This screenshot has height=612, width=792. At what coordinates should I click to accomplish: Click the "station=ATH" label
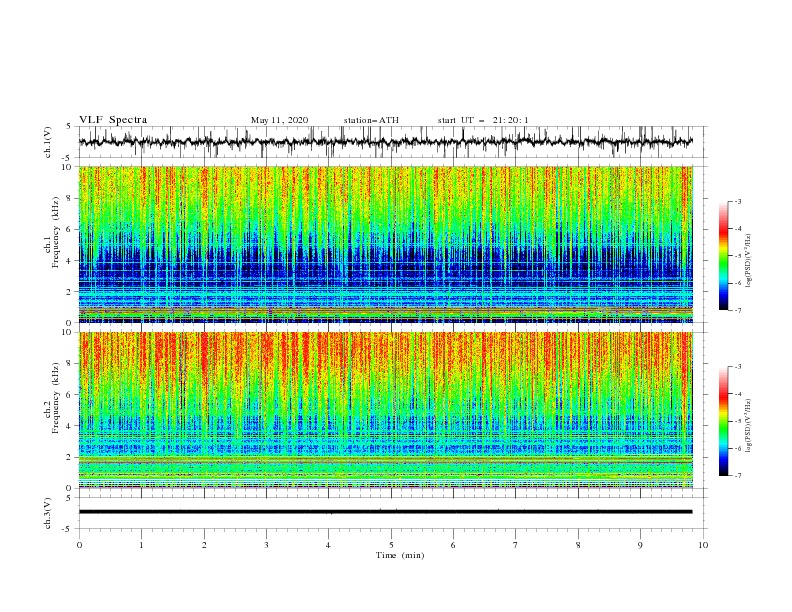click(x=371, y=120)
